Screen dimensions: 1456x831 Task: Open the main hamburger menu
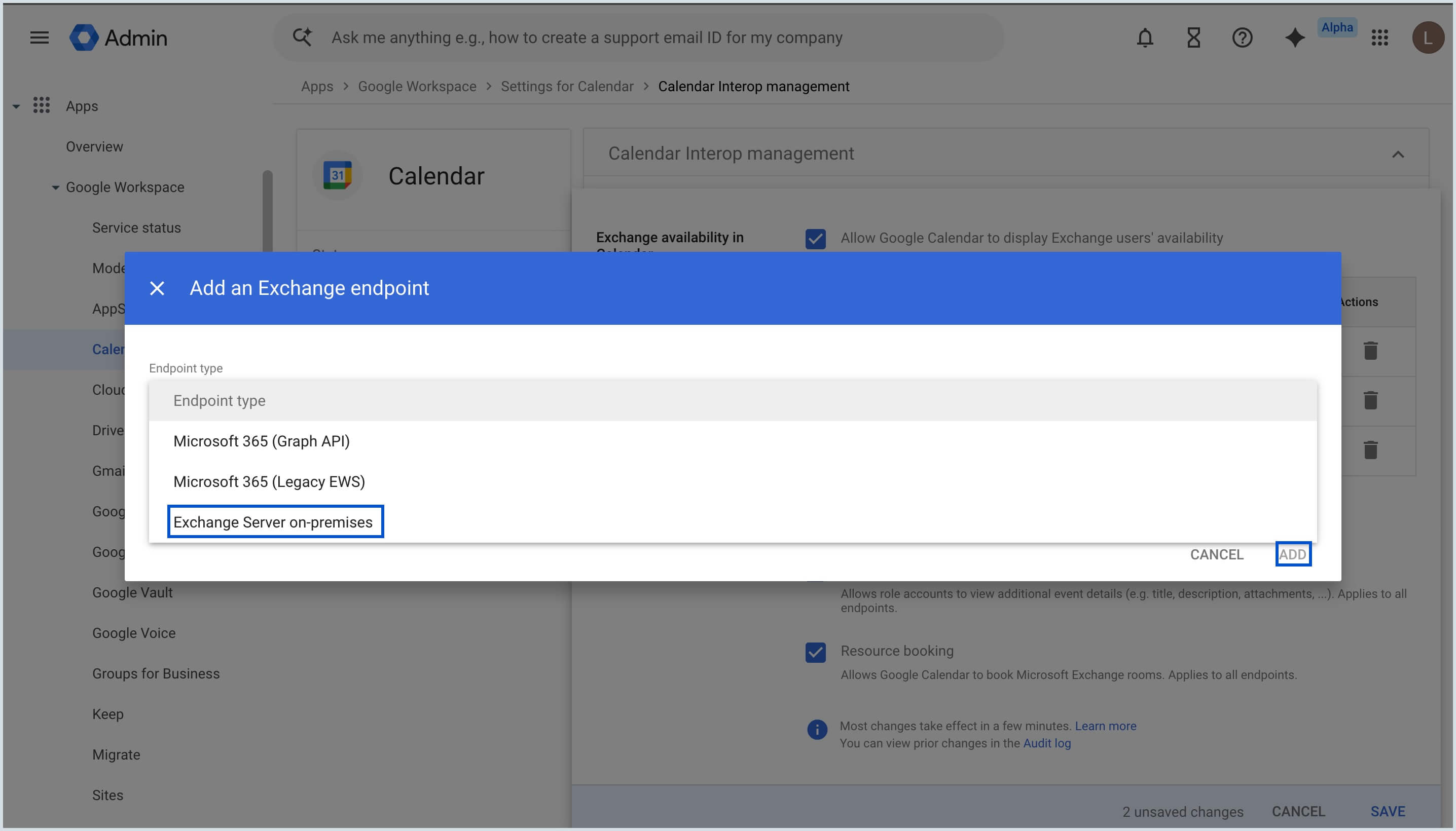pos(40,37)
